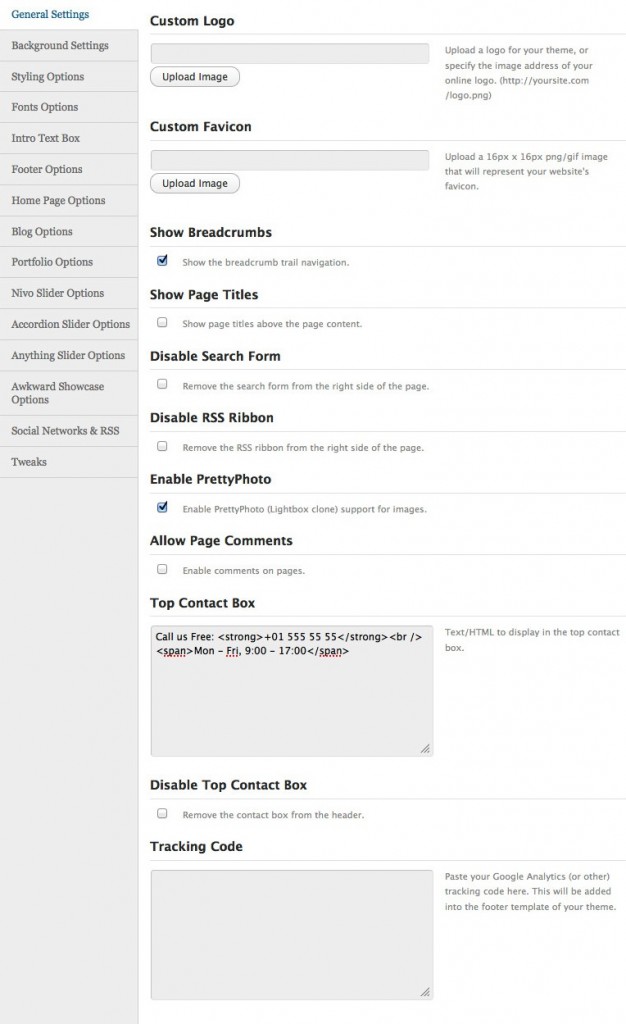This screenshot has height=1024, width=626.
Task: Grab the Top Contact Box resize handle
Action: point(425,748)
